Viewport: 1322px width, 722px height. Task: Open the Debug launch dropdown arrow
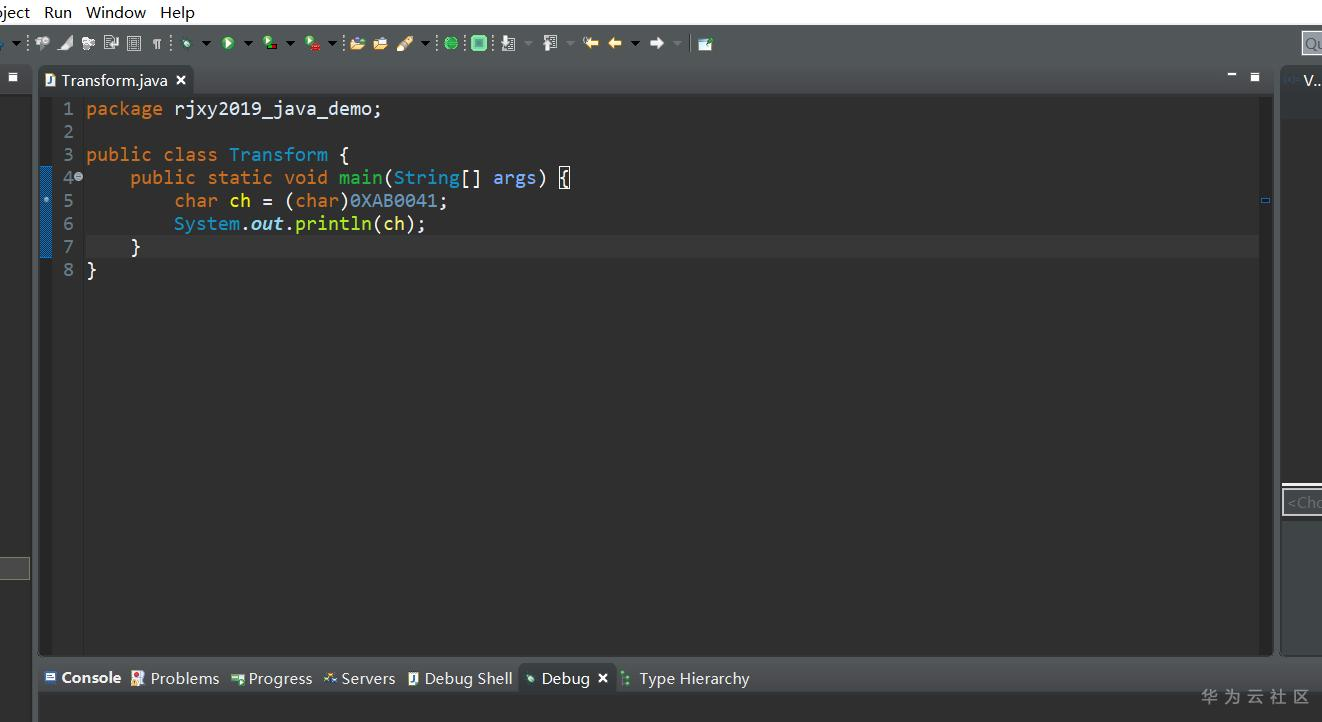click(206, 43)
